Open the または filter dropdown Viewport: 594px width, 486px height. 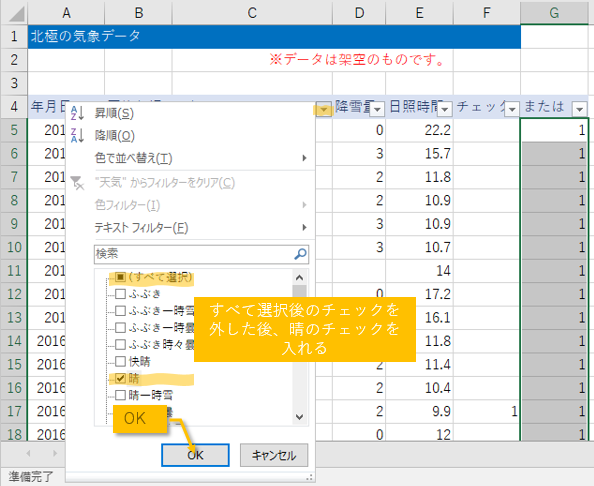tap(580, 110)
